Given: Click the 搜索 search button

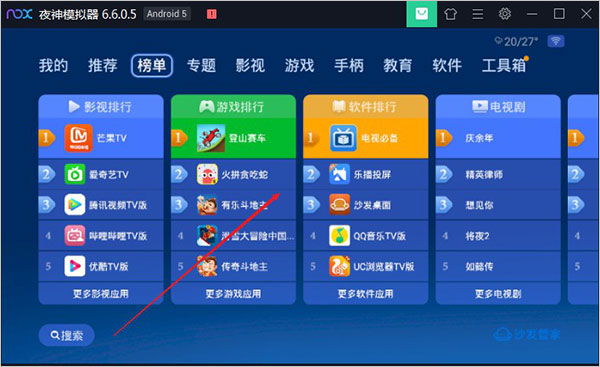Looking at the screenshot, I should (67, 335).
